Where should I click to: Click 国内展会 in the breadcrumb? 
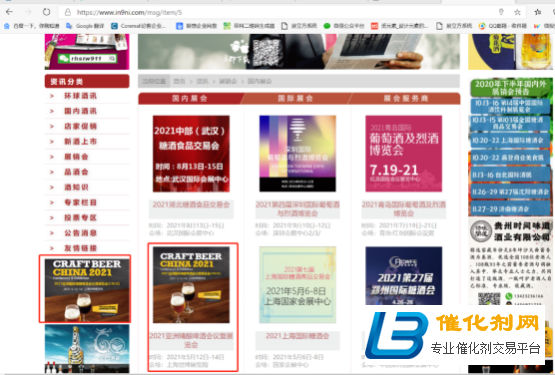click(x=259, y=81)
